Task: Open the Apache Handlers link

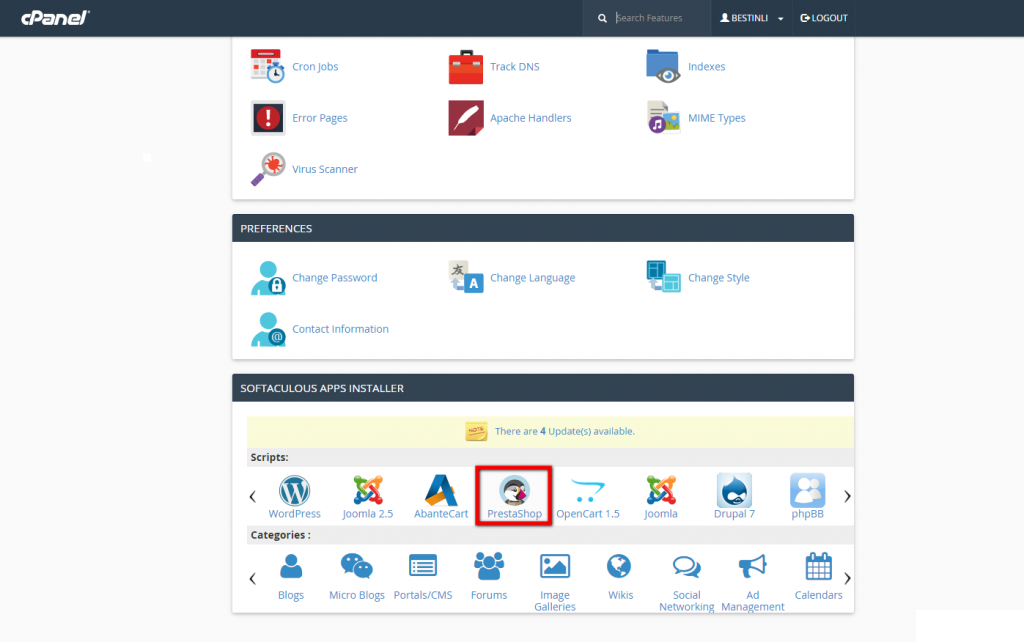Action: point(530,118)
